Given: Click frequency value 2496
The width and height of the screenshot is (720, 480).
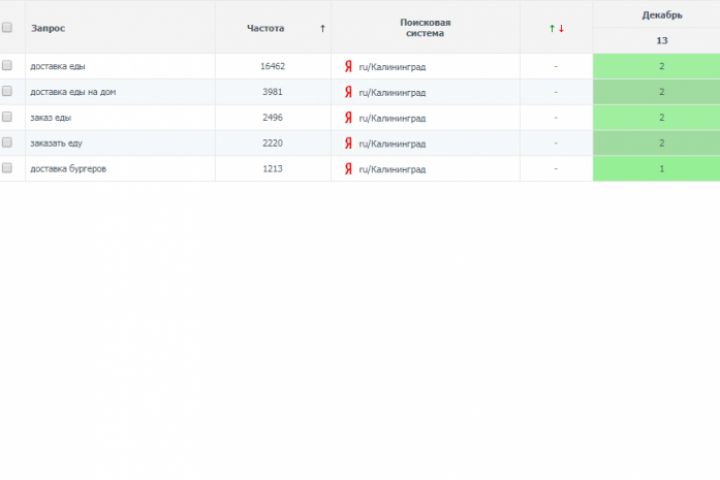Looking at the screenshot, I should coord(272,118).
